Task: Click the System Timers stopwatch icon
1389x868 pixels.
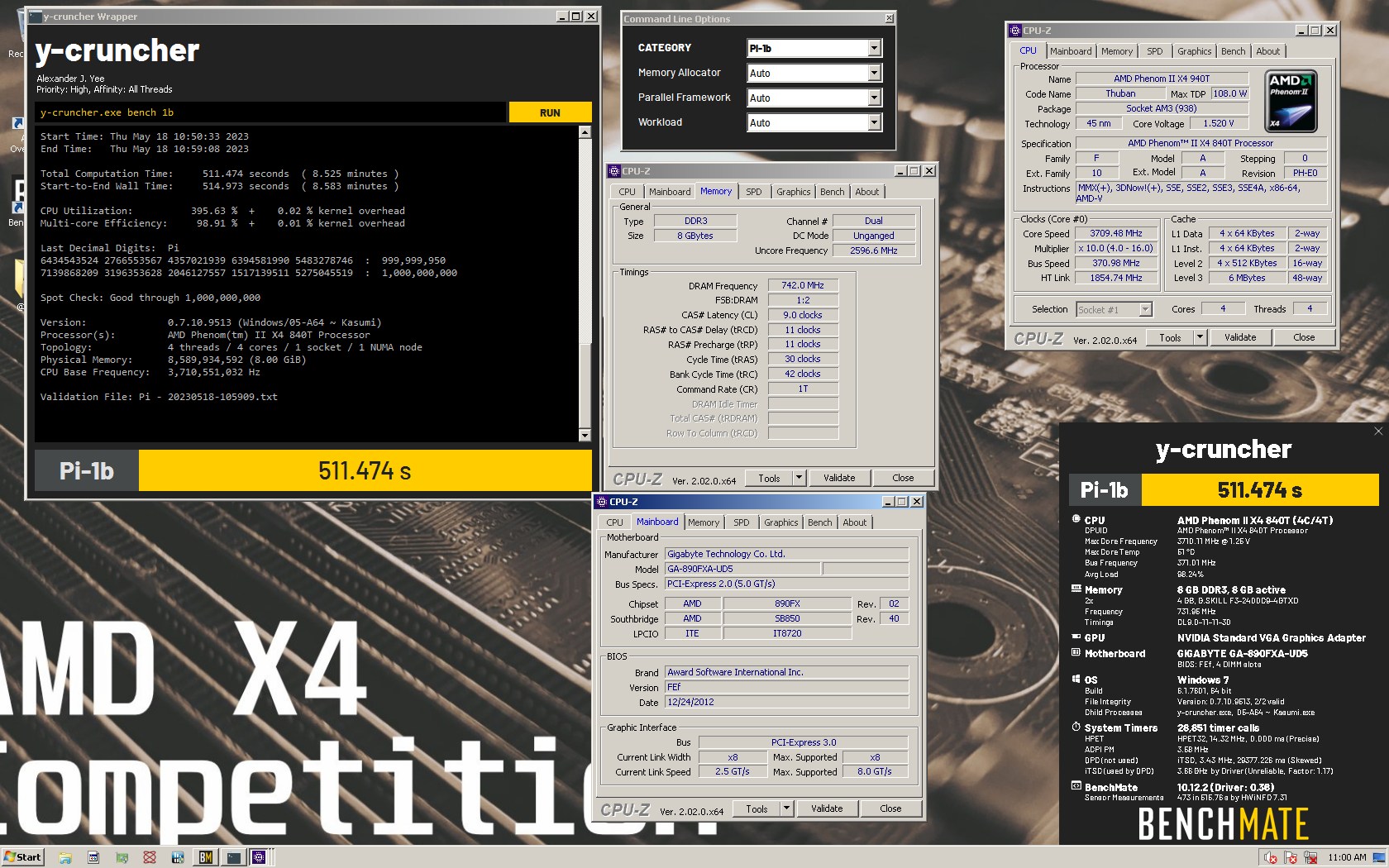Action: 1076,727
